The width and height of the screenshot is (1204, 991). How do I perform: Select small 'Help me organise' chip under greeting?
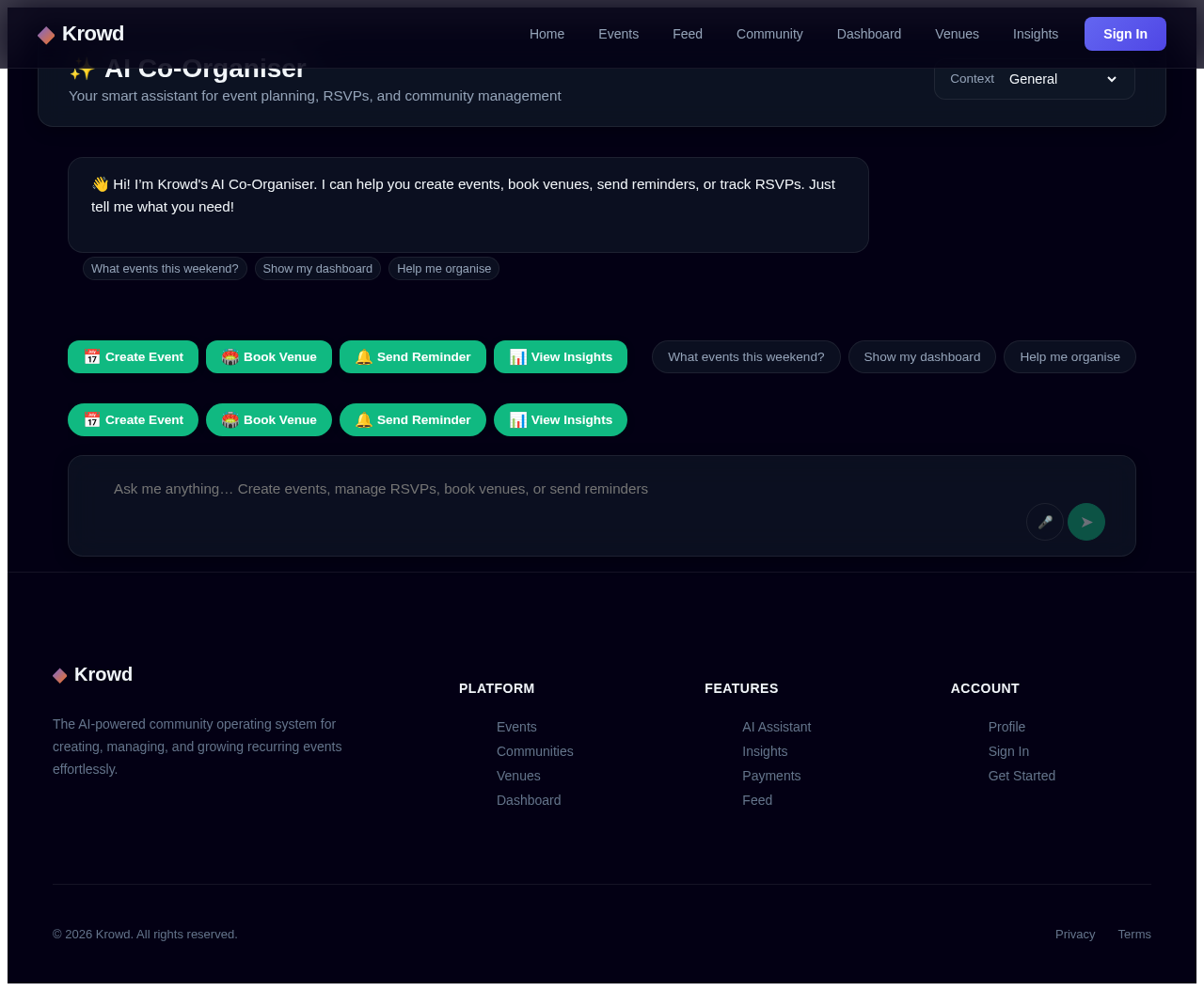click(444, 269)
